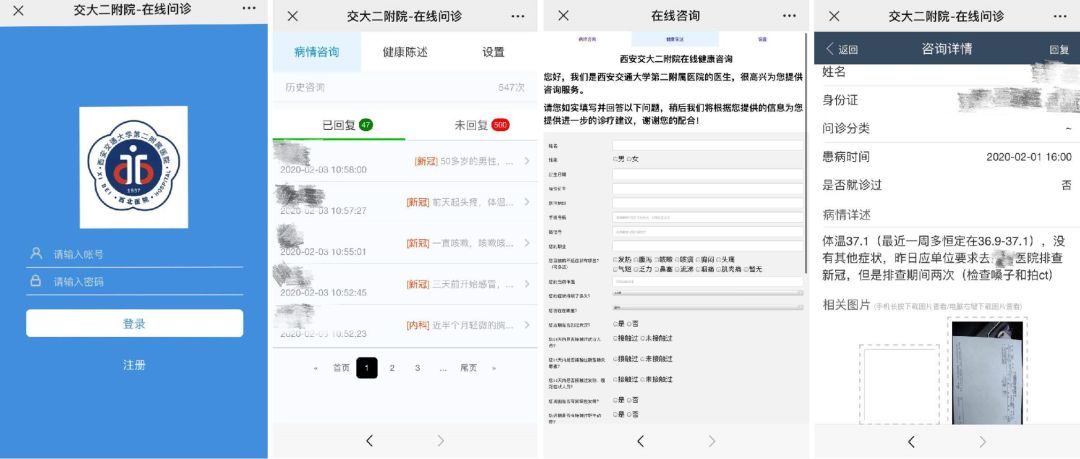Switch to the 健康陈述 tab
The width and height of the screenshot is (1080, 459).
pos(405,52)
